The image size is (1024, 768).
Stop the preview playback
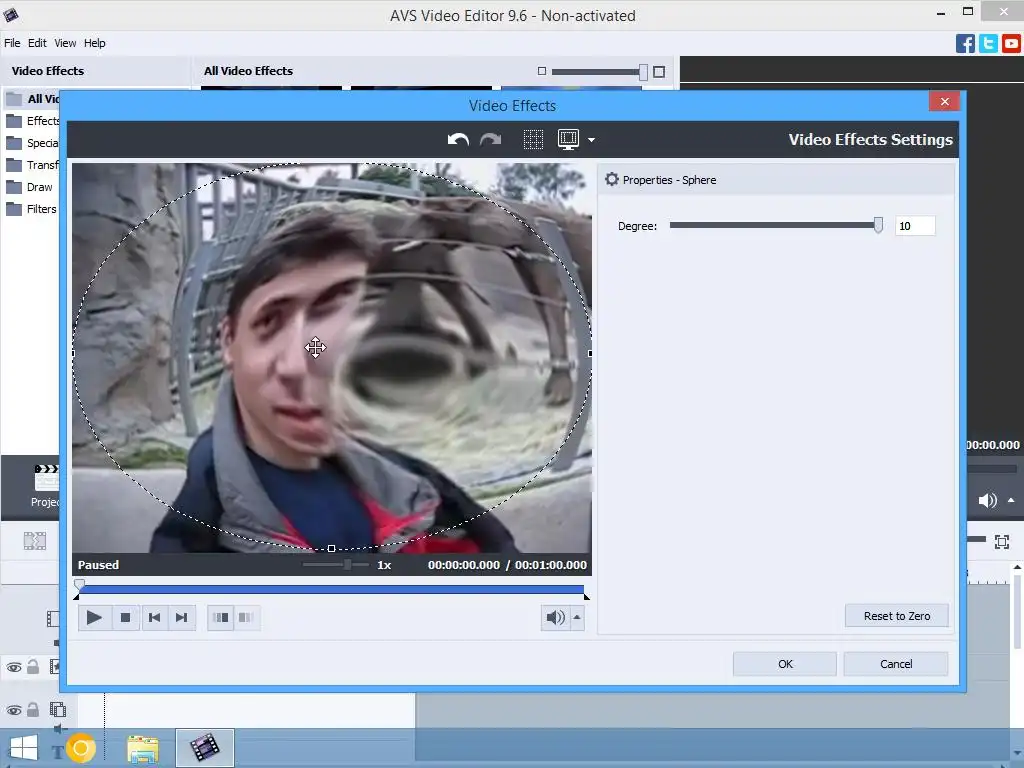pos(125,617)
